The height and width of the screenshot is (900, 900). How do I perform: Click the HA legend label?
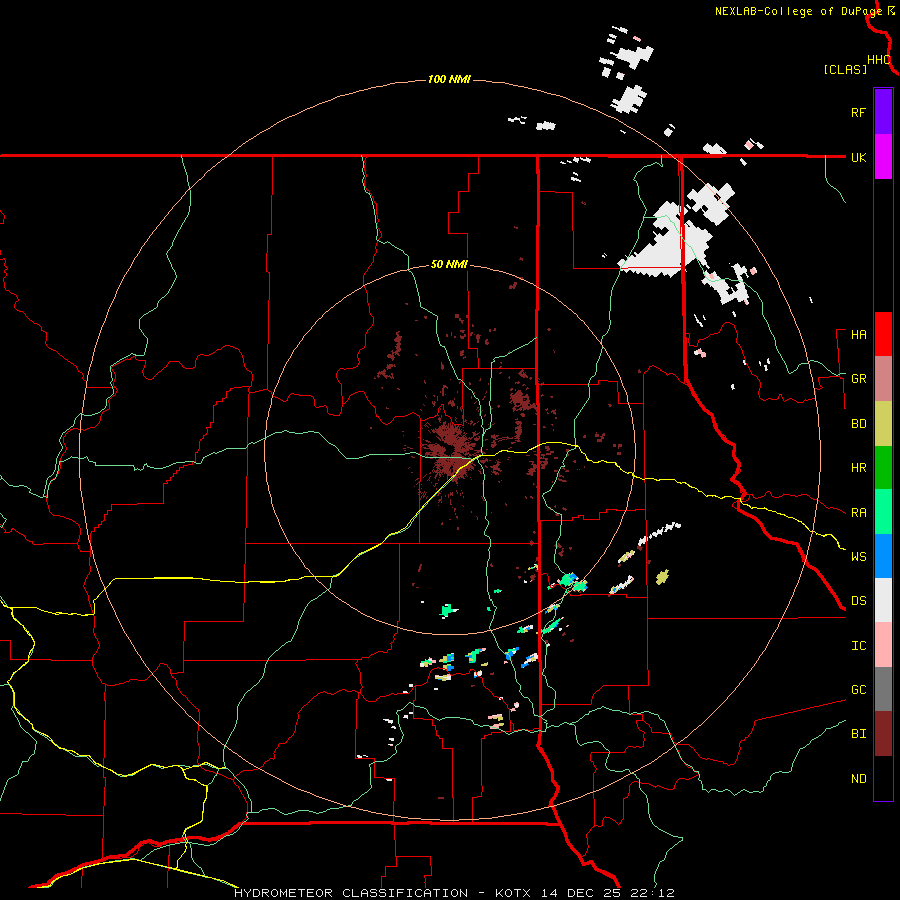858,335
